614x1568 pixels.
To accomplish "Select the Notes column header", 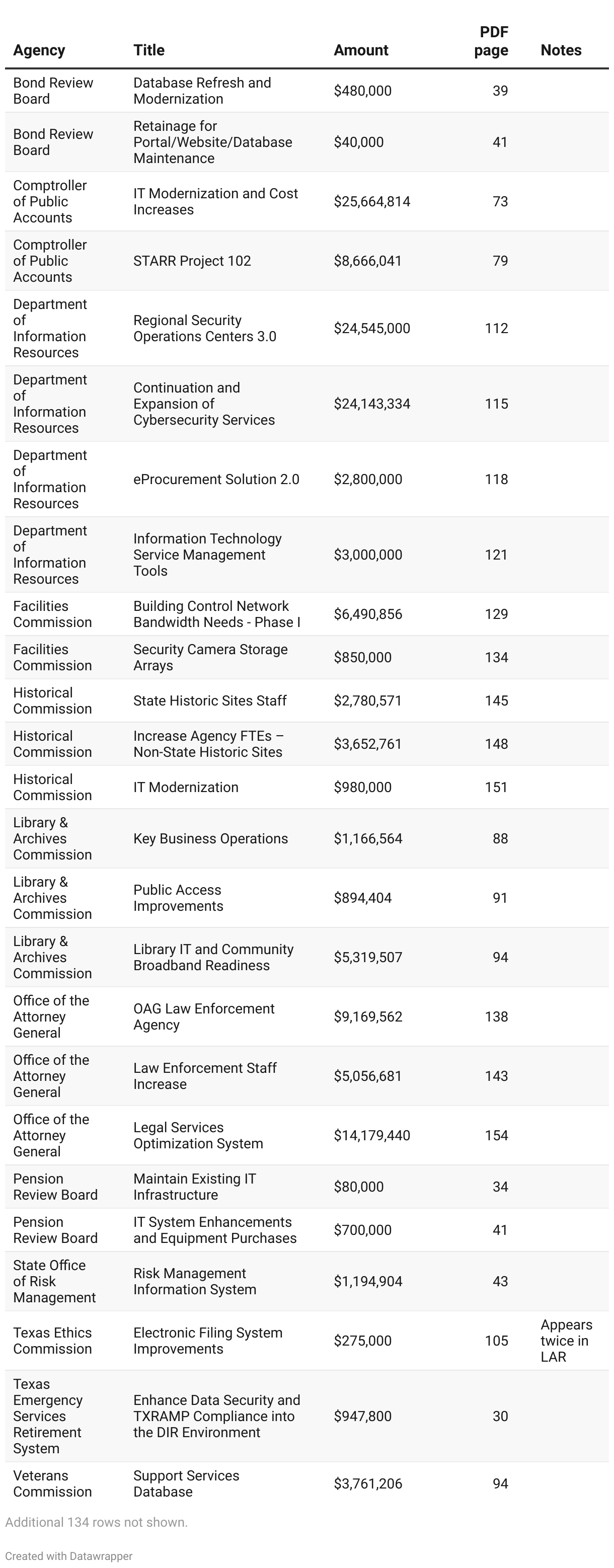I will pos(561,50).
